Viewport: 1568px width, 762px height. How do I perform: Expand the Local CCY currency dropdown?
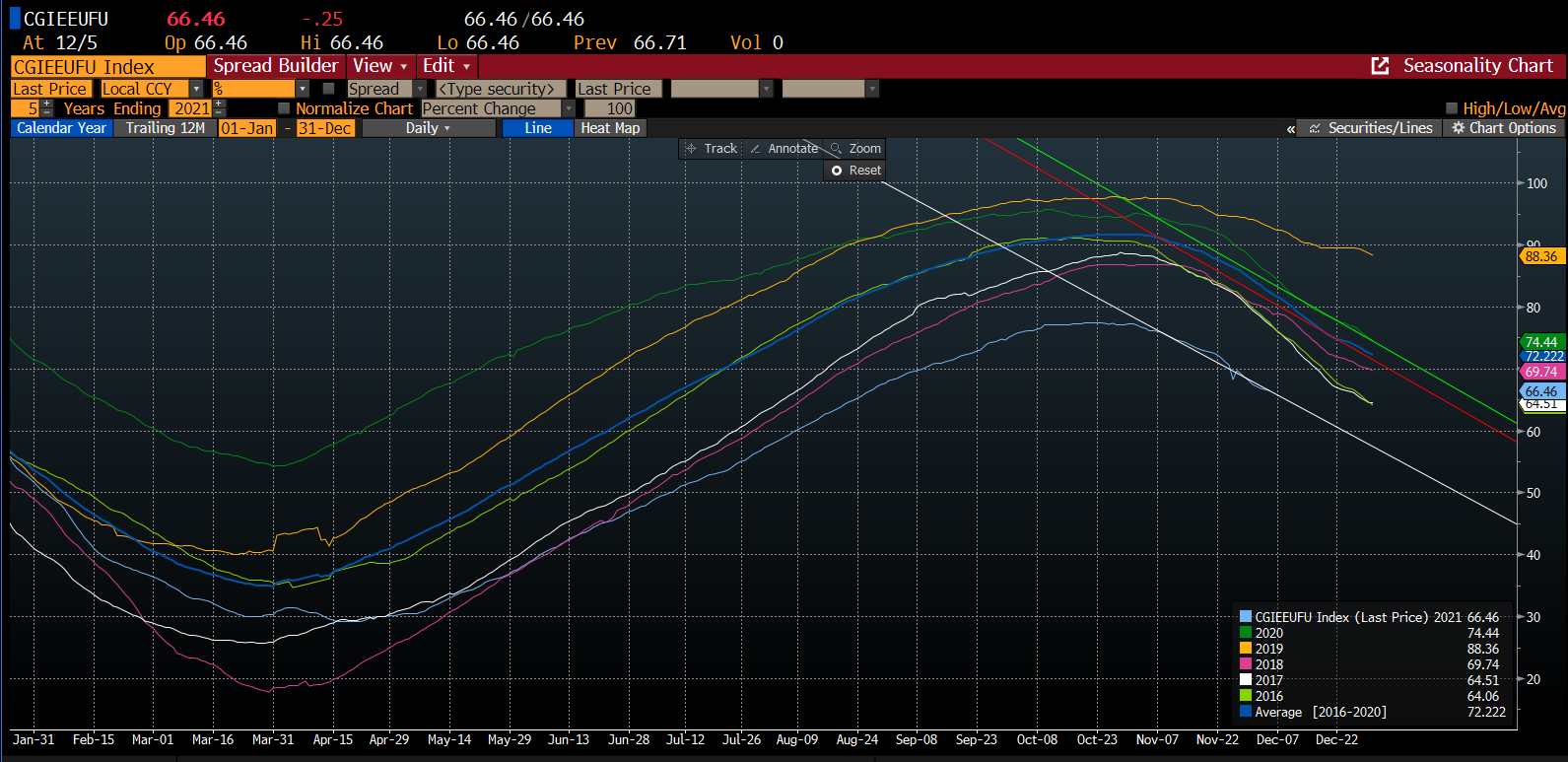tap(196, 89)
